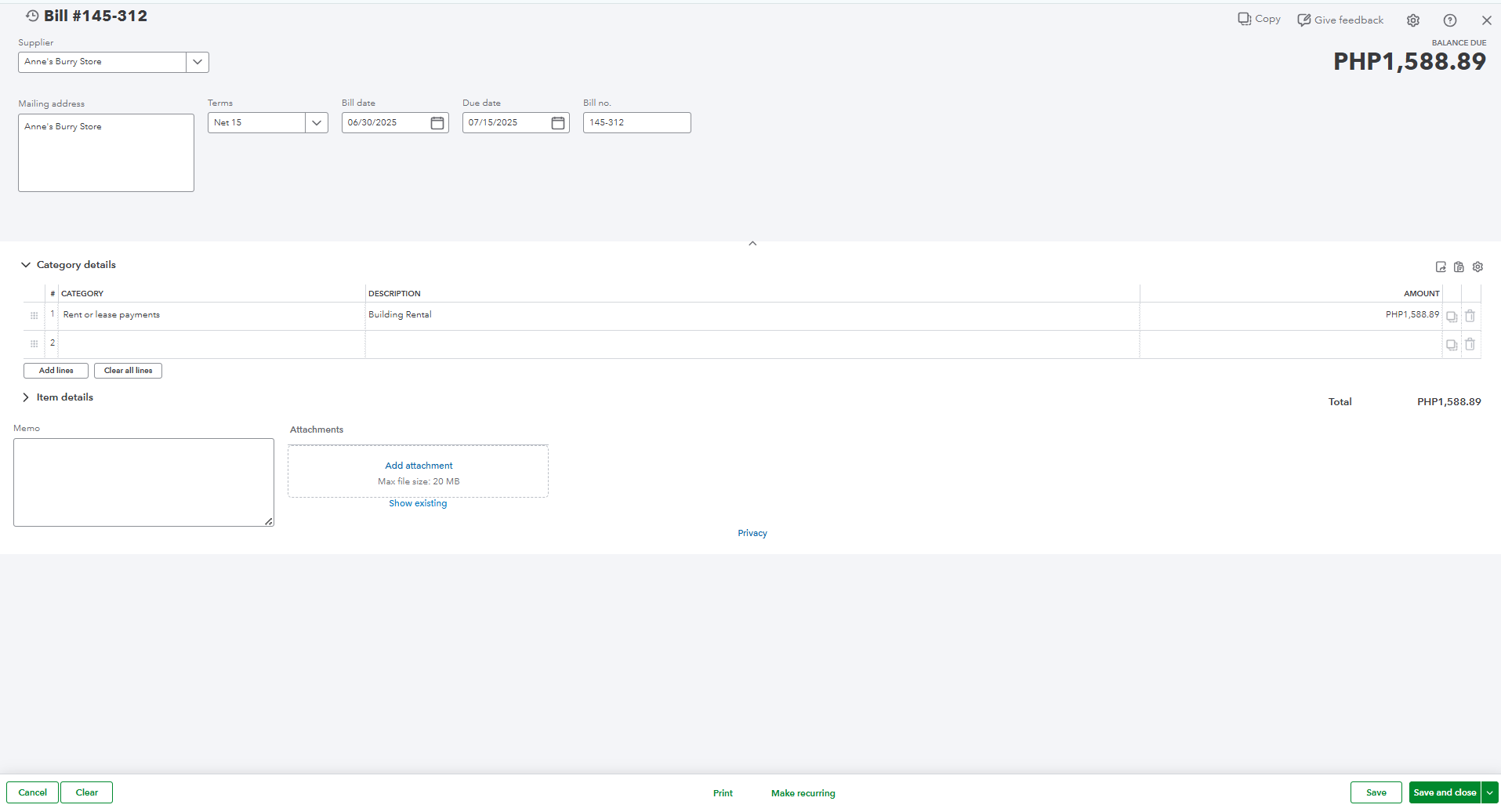
Task: Open the Due date calendar picker
Action: click(558, 123)
